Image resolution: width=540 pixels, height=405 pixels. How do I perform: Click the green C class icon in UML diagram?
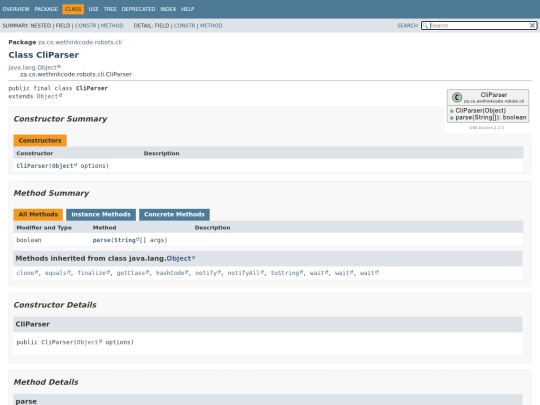(457, 97)
